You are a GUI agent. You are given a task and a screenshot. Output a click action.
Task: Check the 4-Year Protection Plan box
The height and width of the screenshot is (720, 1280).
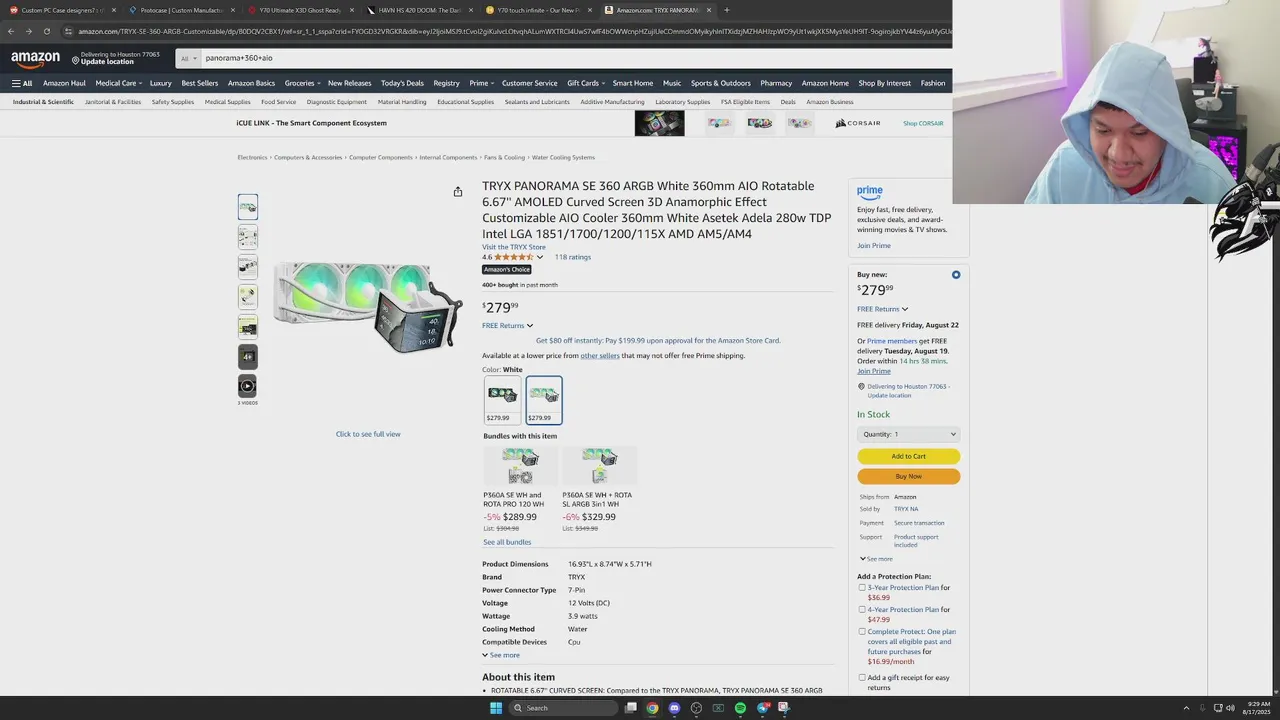pos(862,610)
